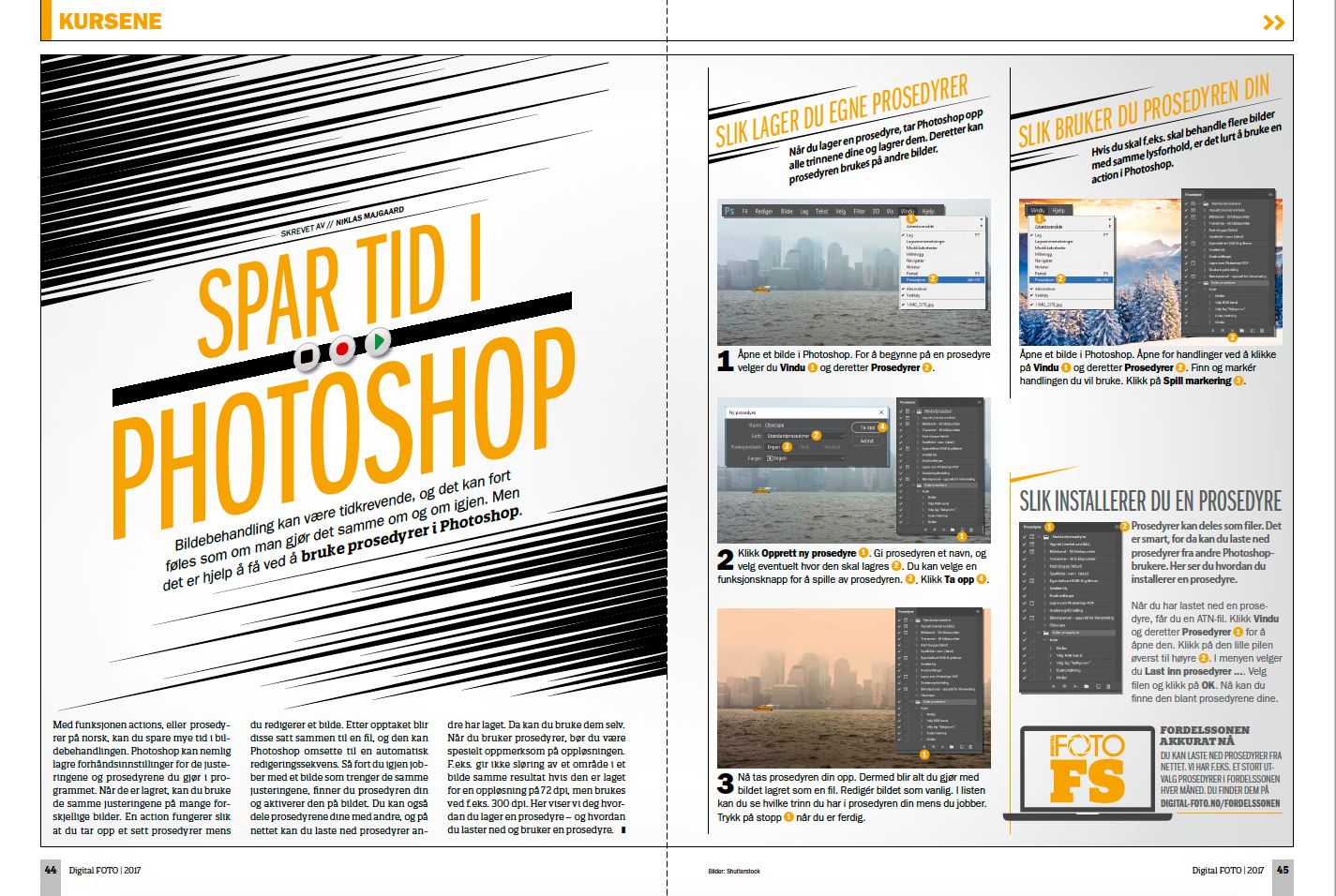The width and height of the screenshot is (1336, 896).
Task: Toggle the checkmark for Velg RGB kanal in step 2
Action: 902,503
